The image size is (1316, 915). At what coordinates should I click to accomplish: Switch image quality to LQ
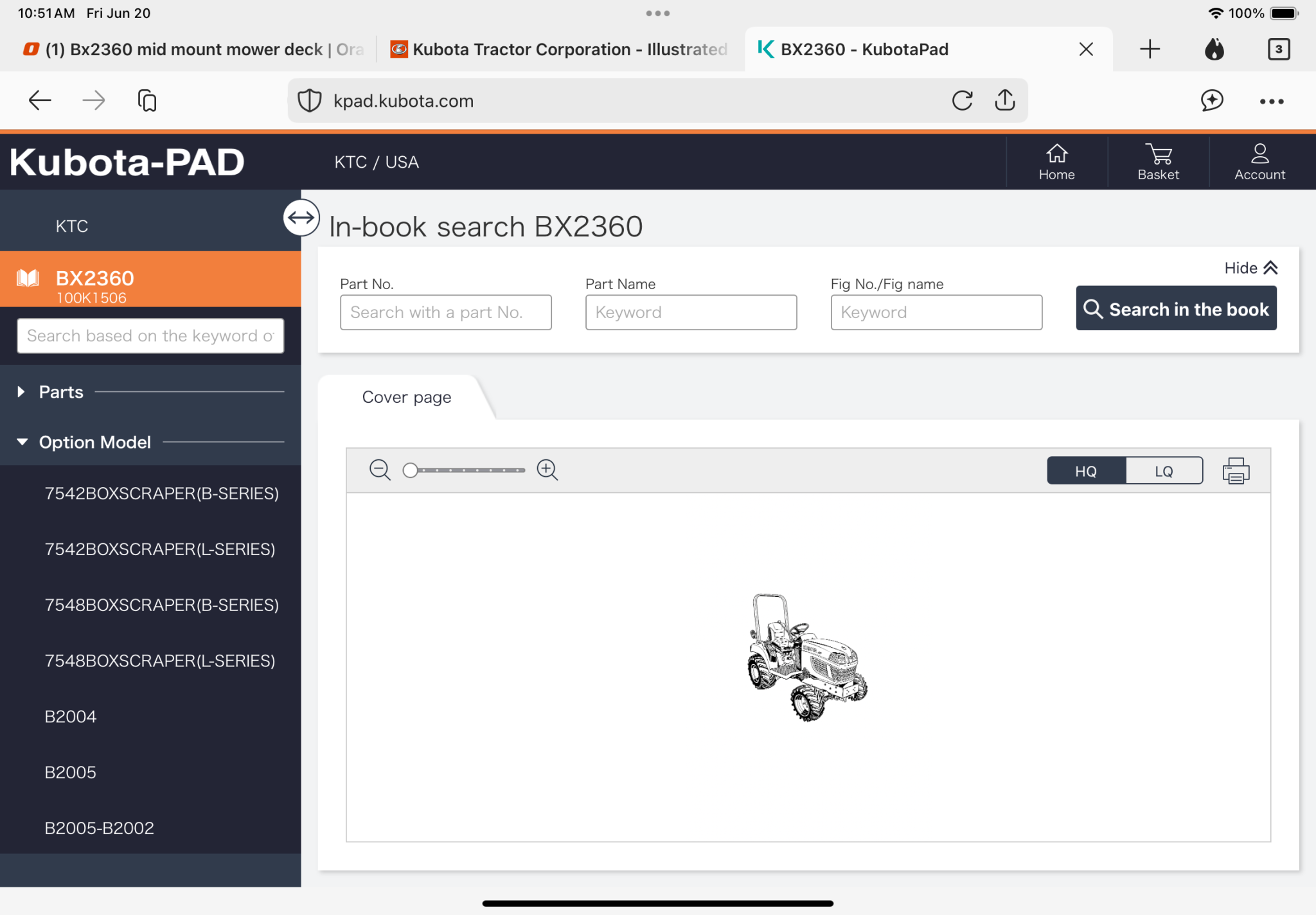coord(1164,471)
